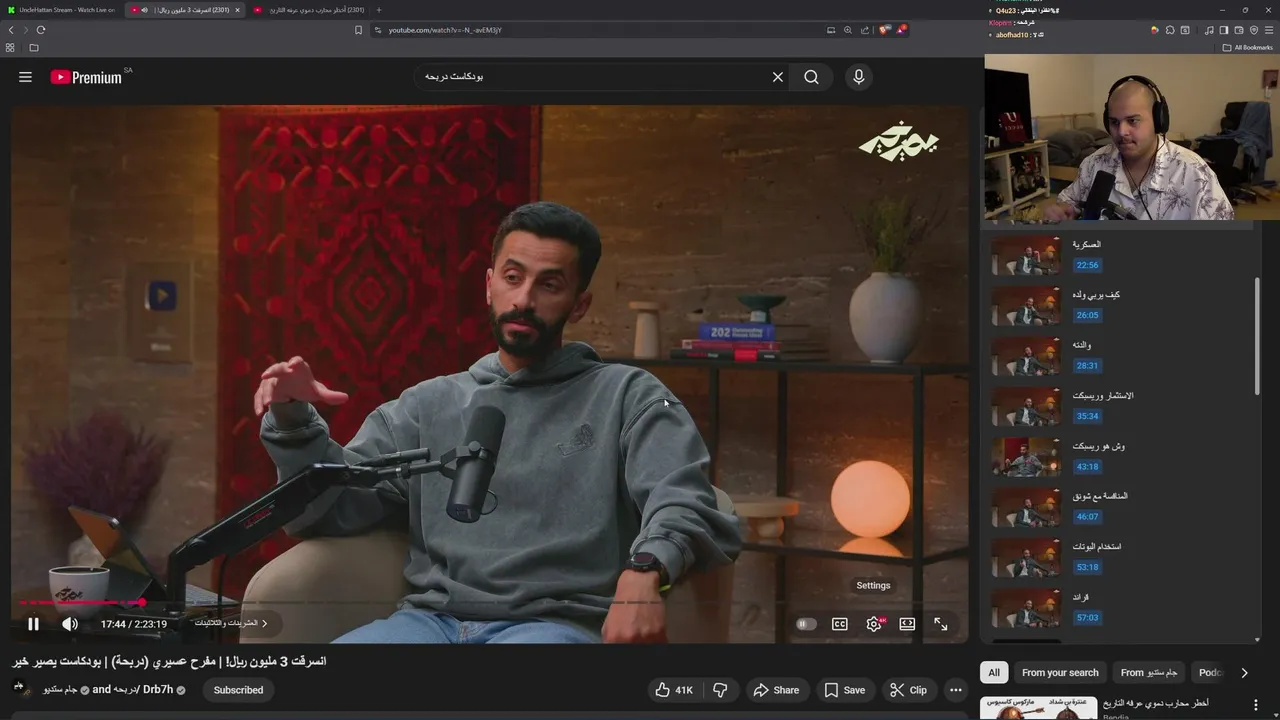Image resolution: width=1280 pixels, height=720 pixels.
Task: Expand the current chapter title in player
Action: (x=232, y=623)
